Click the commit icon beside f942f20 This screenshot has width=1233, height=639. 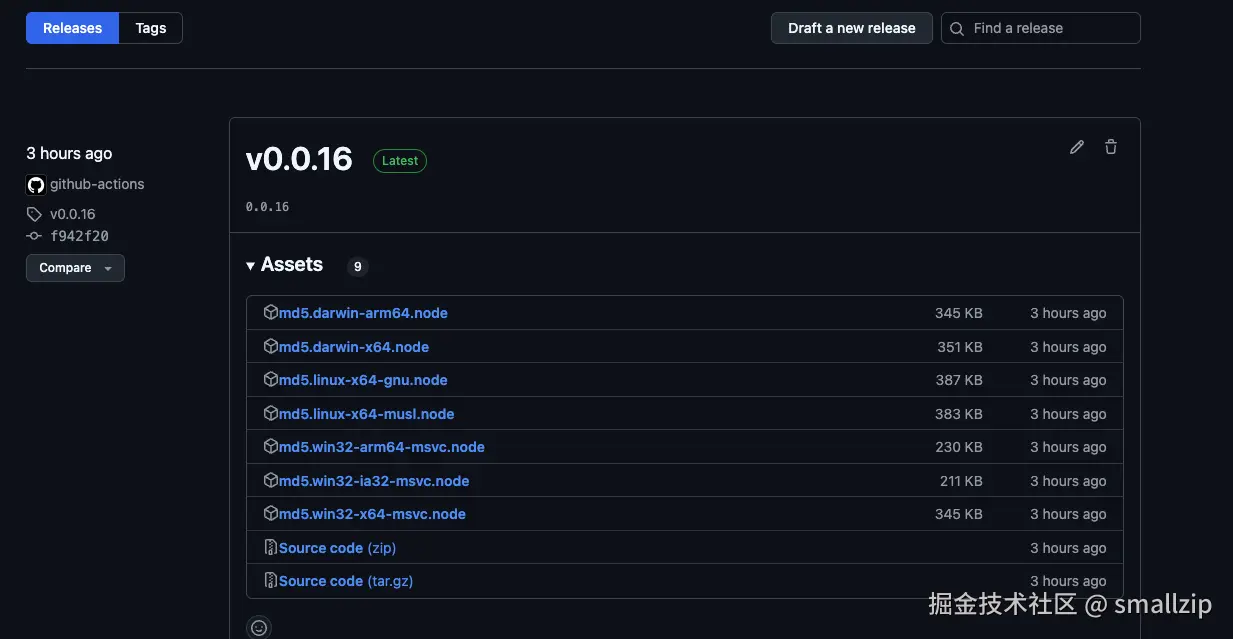(x=34, y=237)
